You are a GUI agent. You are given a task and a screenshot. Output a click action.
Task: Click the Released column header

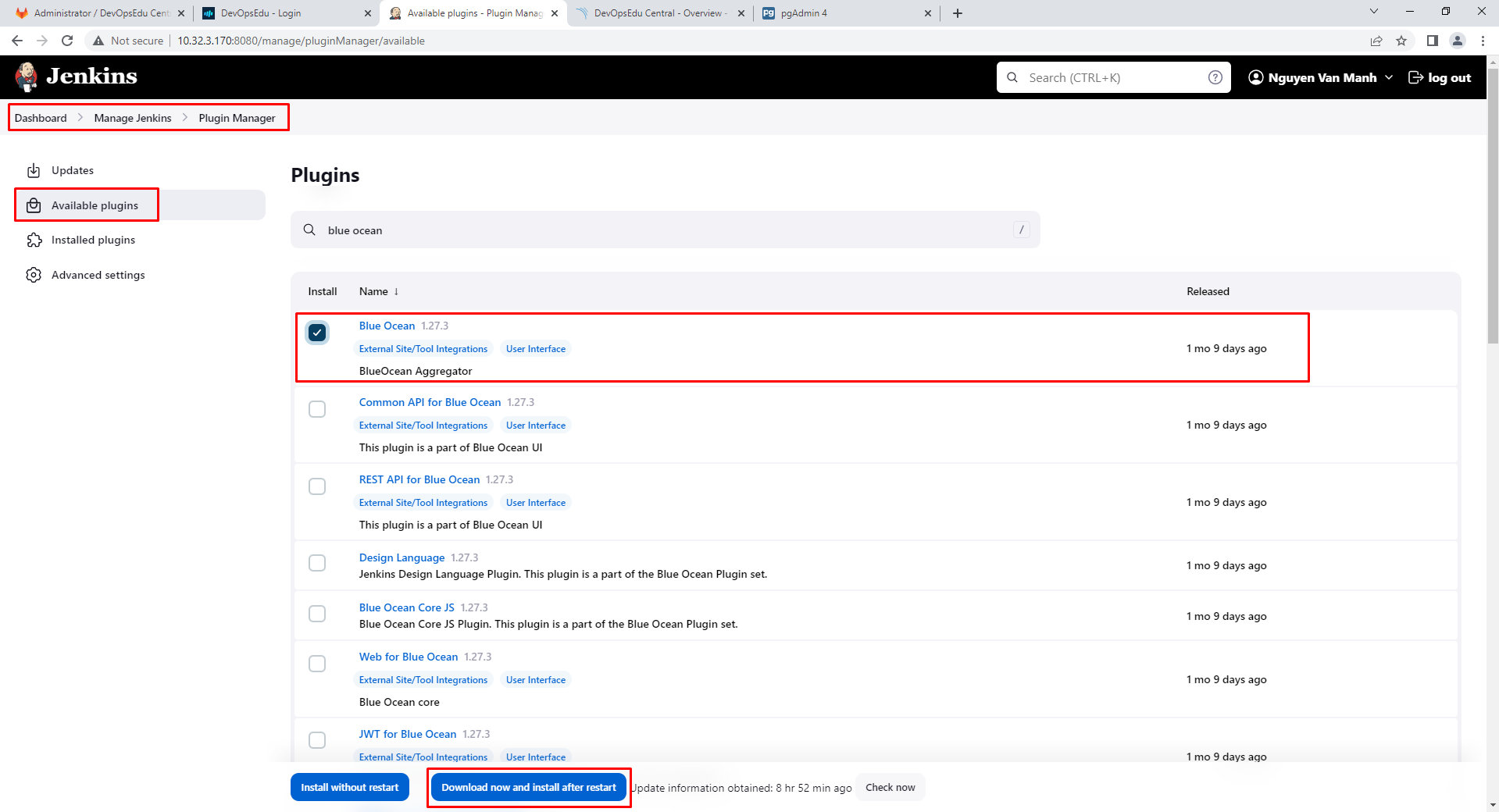pos(1208,291)
